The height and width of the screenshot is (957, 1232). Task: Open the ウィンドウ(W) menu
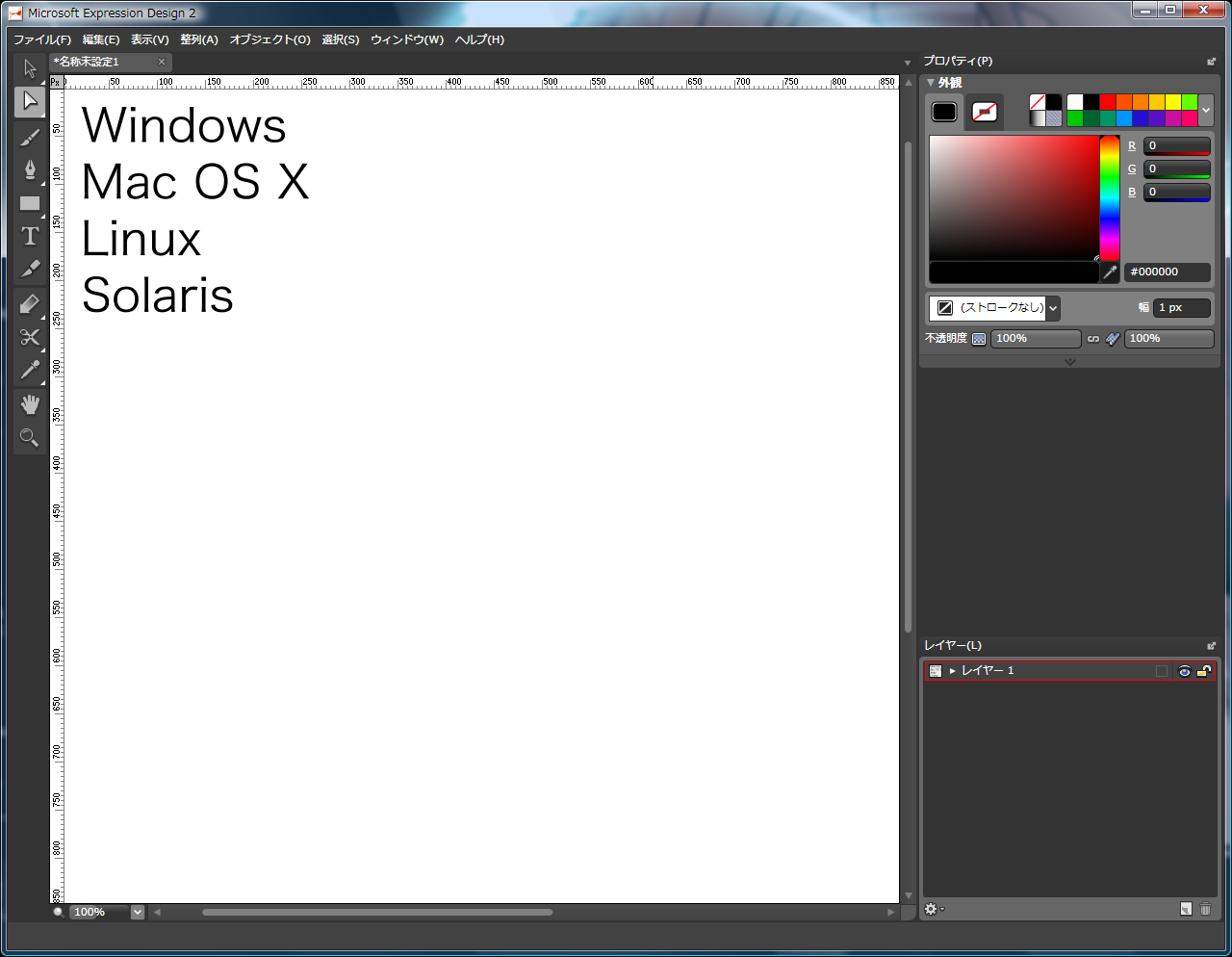coord(407,39)
